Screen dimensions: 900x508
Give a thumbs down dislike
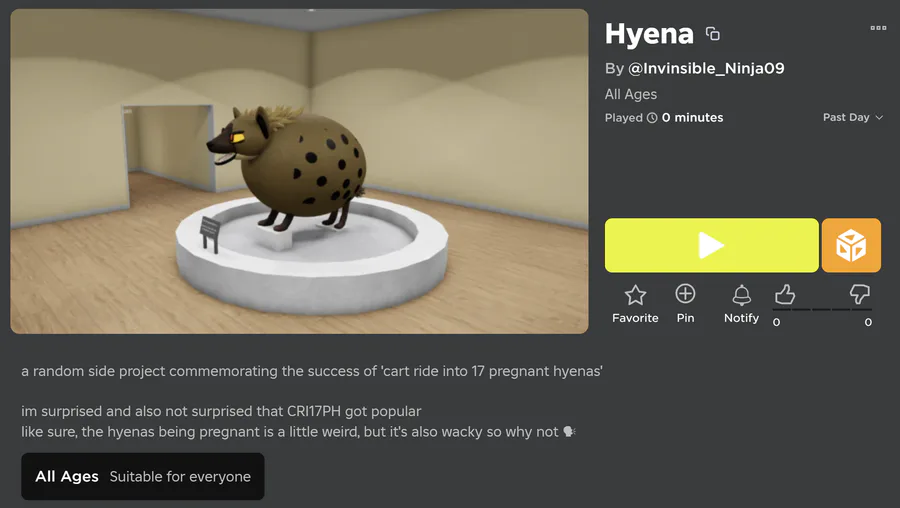point(859,294)
